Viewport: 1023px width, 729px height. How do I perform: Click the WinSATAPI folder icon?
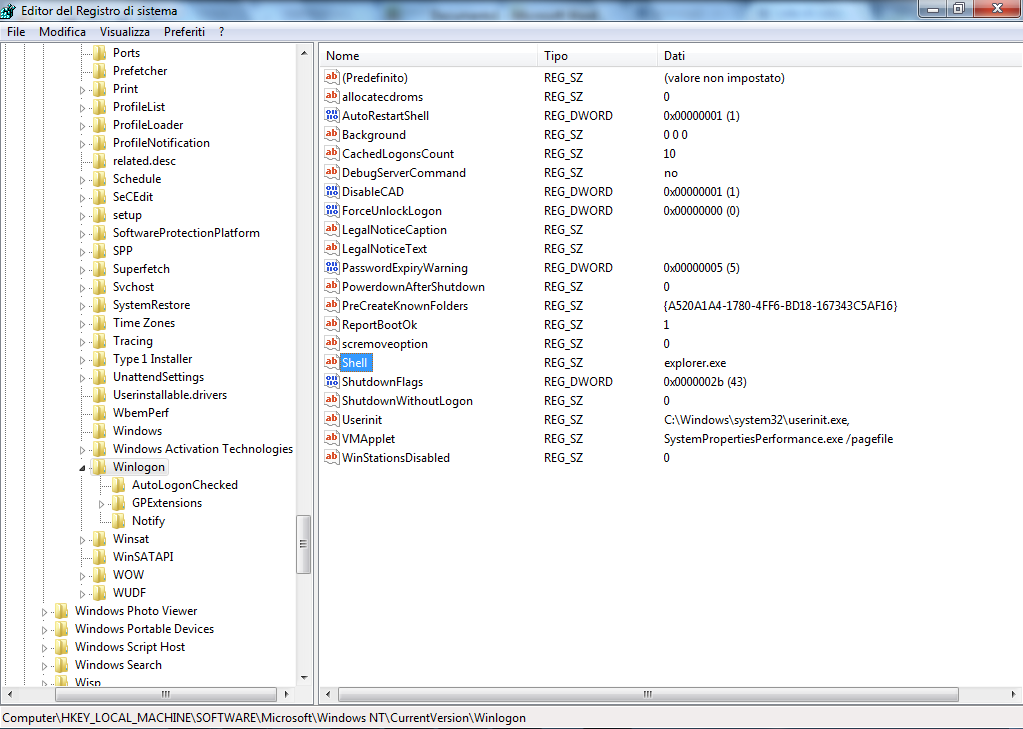click(x=99, y=557)
